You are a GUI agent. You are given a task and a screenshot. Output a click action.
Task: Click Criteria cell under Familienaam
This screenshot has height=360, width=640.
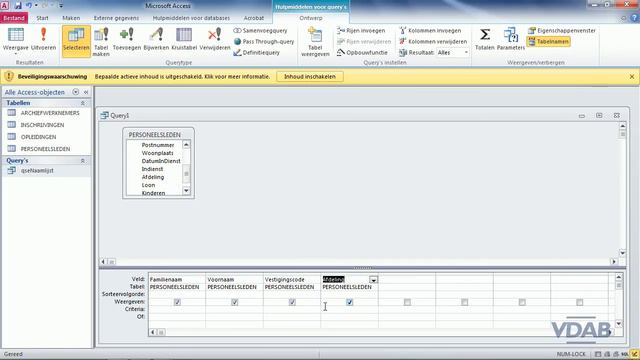pos(177,309)
